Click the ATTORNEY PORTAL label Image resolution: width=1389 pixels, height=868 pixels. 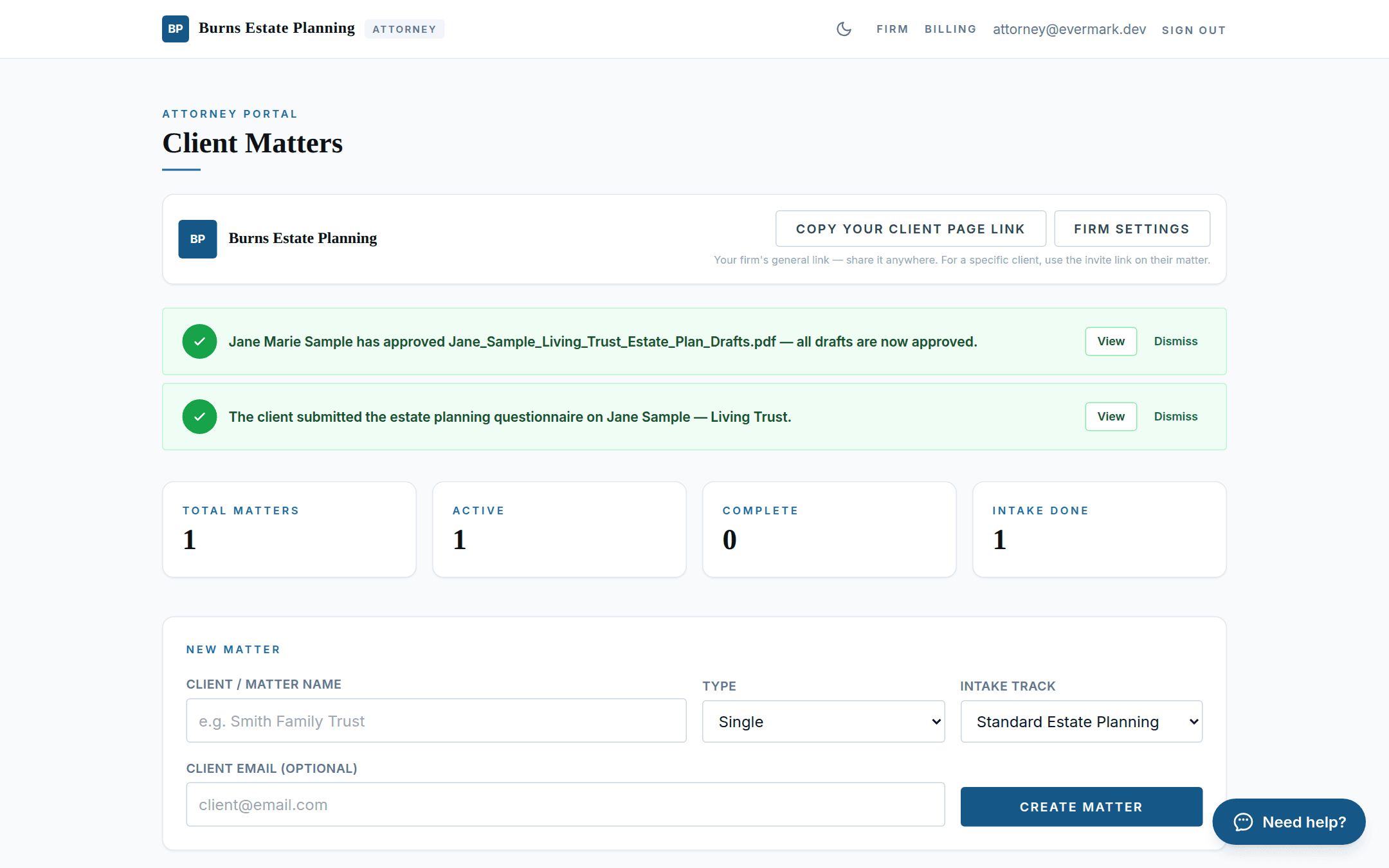(230, 114)
